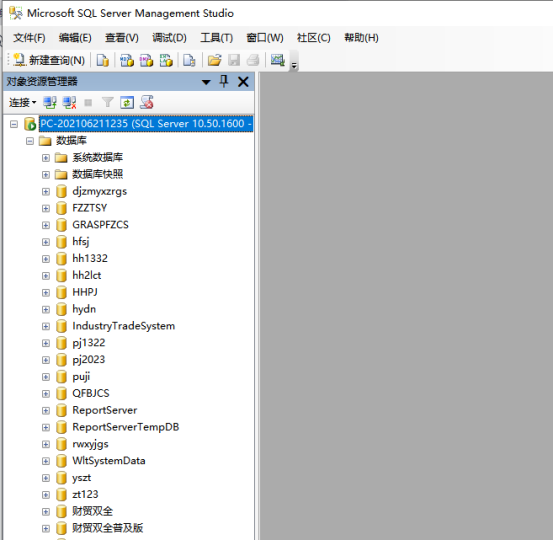Click the Database Engine Query icon
Screen dimensions: 554x540
103,60
